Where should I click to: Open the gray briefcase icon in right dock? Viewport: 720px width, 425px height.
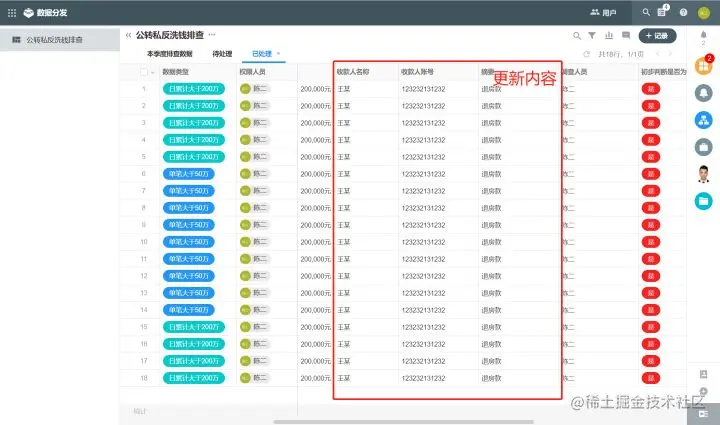pos(703,147)
